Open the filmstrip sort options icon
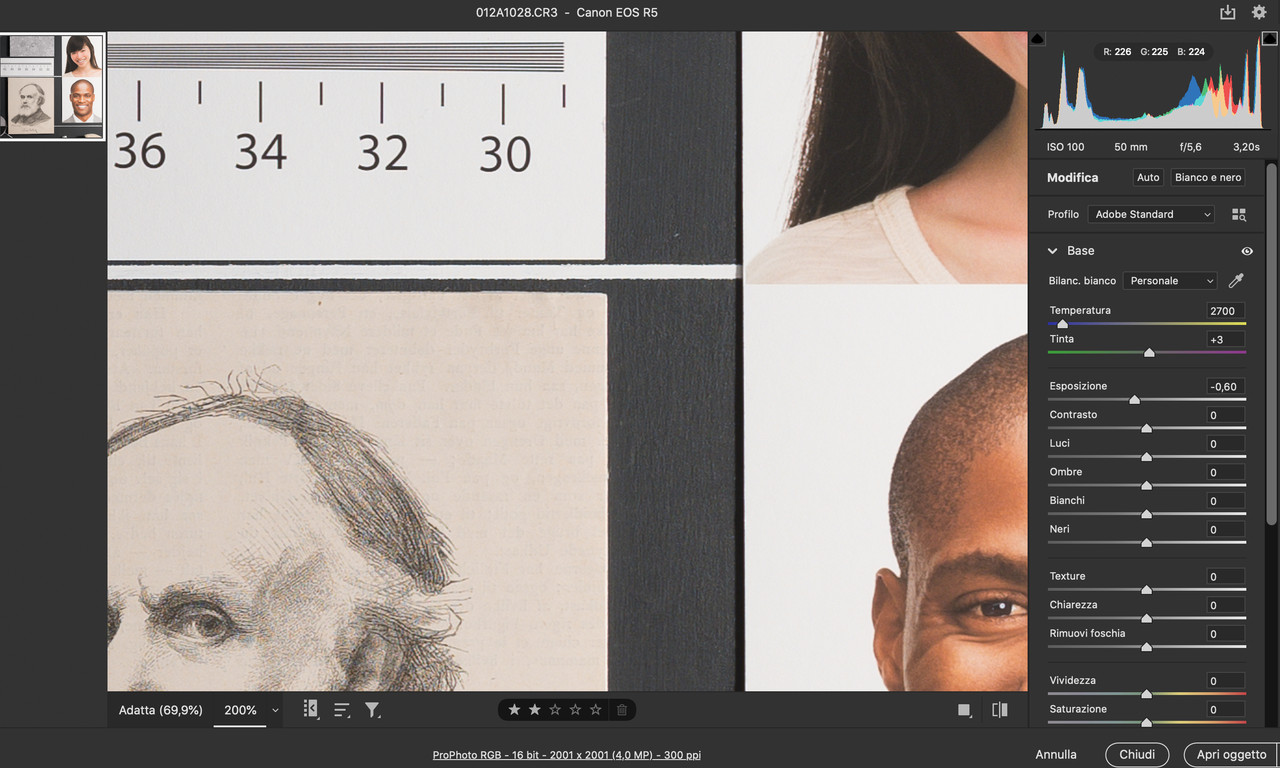1280x768 pixels. tap(342, 710)
